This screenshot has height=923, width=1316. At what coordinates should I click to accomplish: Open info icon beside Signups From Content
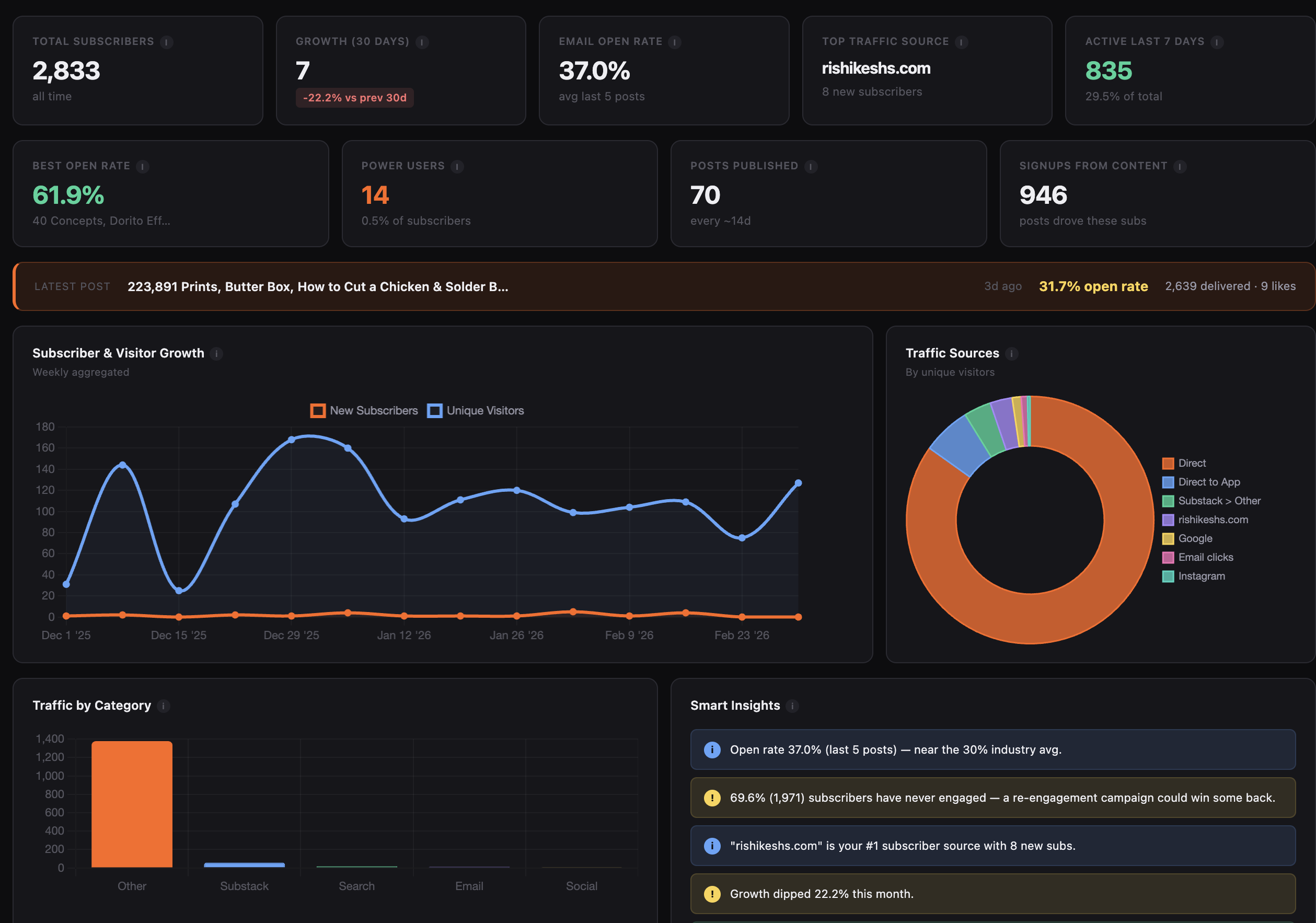[1180, 166]
